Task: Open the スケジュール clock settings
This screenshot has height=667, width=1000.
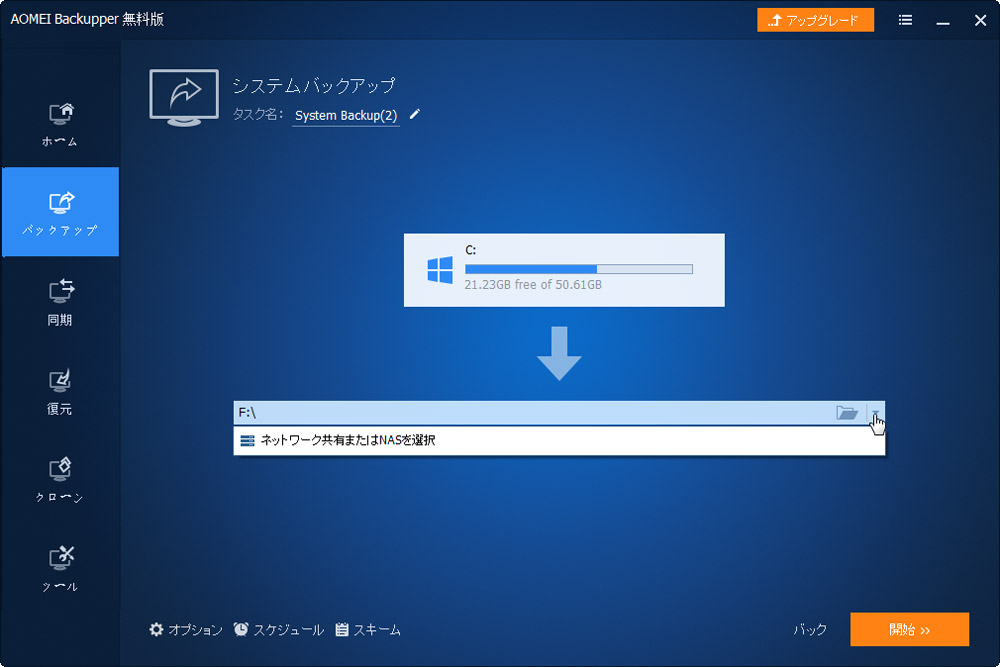Action: (281, 630)
